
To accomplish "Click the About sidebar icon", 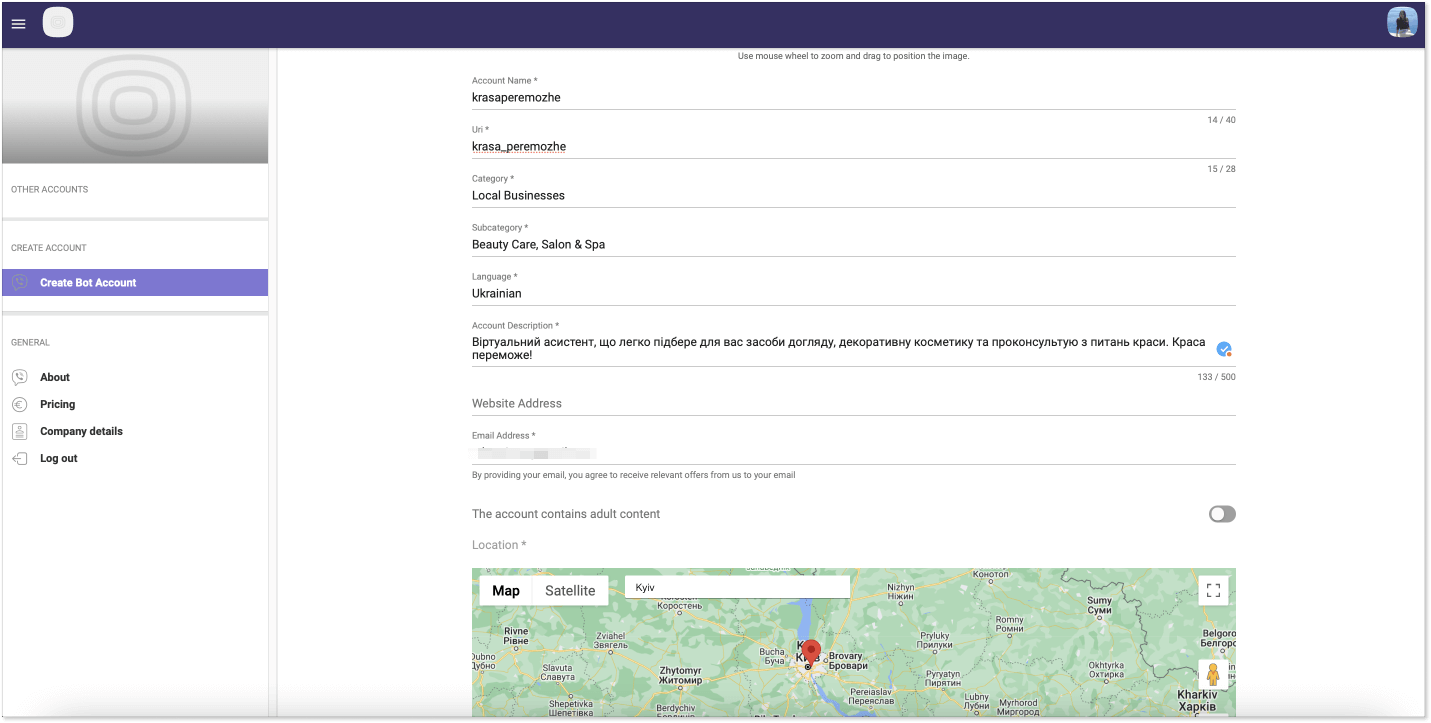I will 20,377.
